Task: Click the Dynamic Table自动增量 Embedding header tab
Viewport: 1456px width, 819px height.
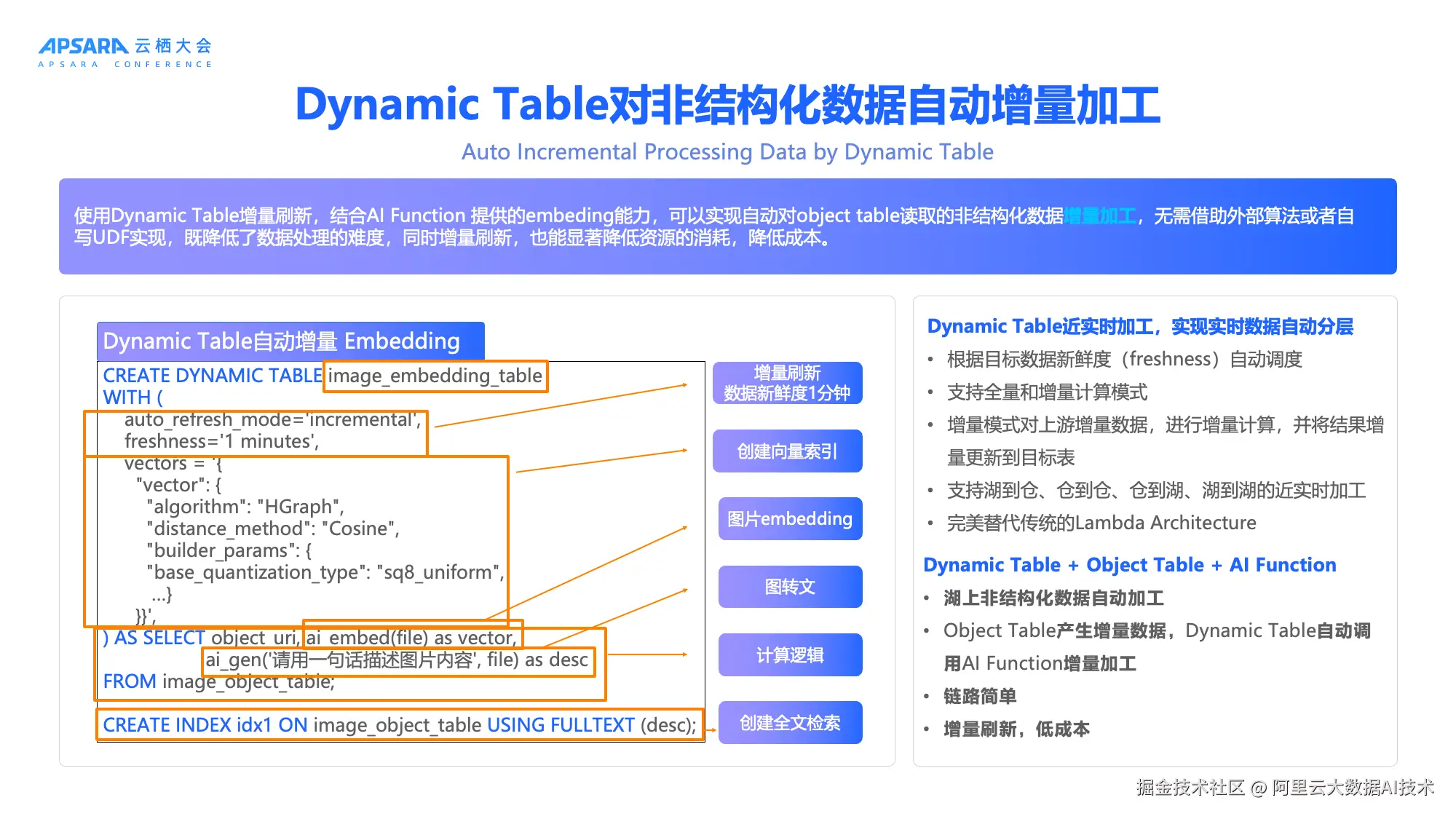Action: pyautogui.click(x=290, y=341)
